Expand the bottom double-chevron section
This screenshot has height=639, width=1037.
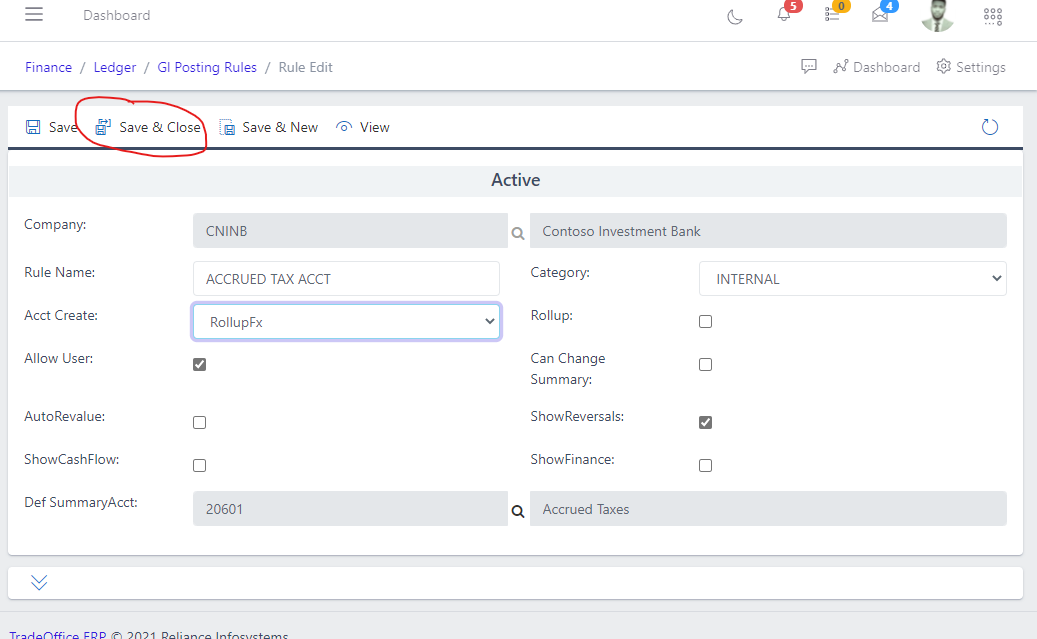[x=38, y=581]
